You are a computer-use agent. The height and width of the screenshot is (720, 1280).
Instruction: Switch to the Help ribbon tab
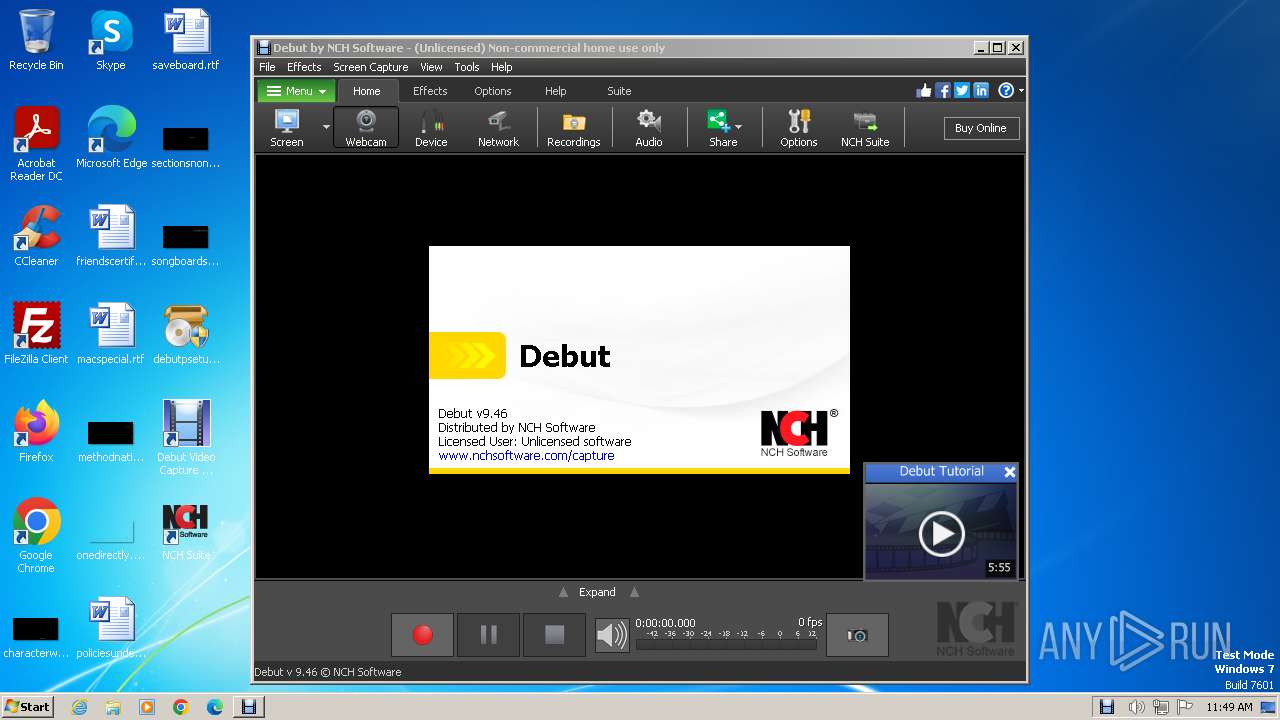tap(556, 91)
